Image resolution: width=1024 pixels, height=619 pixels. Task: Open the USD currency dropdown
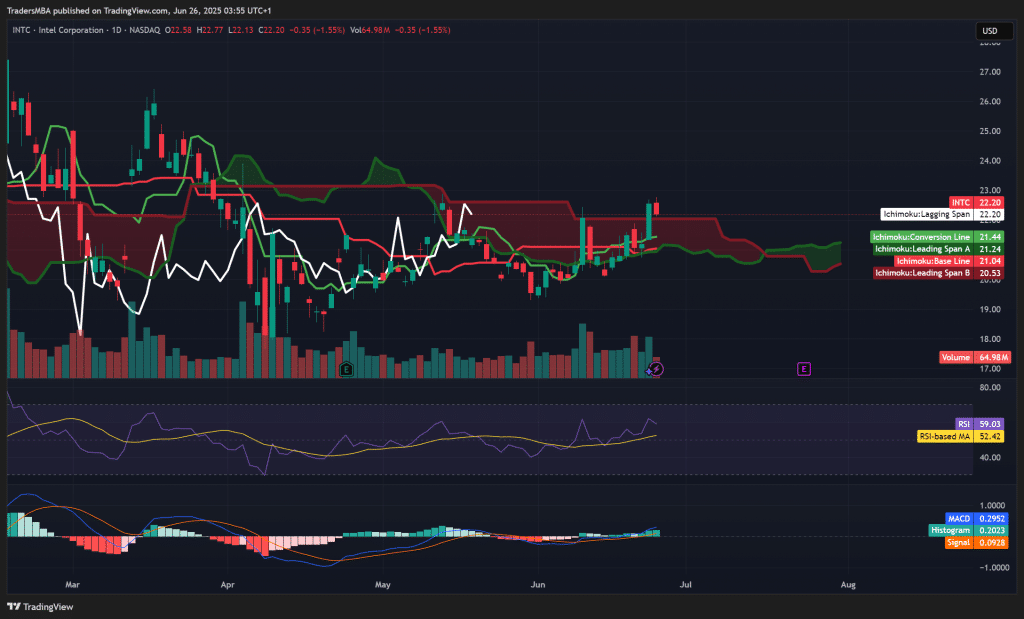(989, 31)
